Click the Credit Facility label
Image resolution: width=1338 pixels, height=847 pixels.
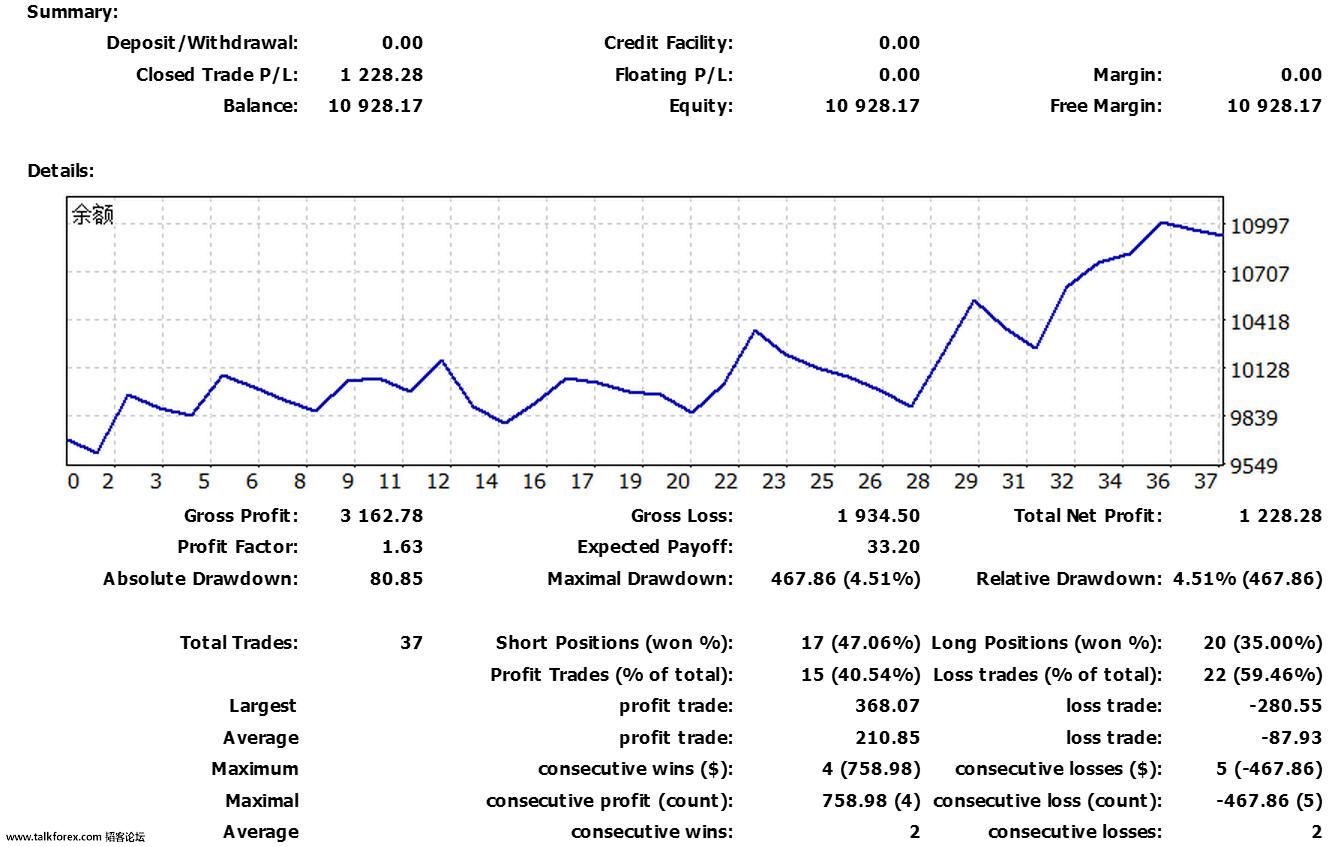click(x=668, y=43)
